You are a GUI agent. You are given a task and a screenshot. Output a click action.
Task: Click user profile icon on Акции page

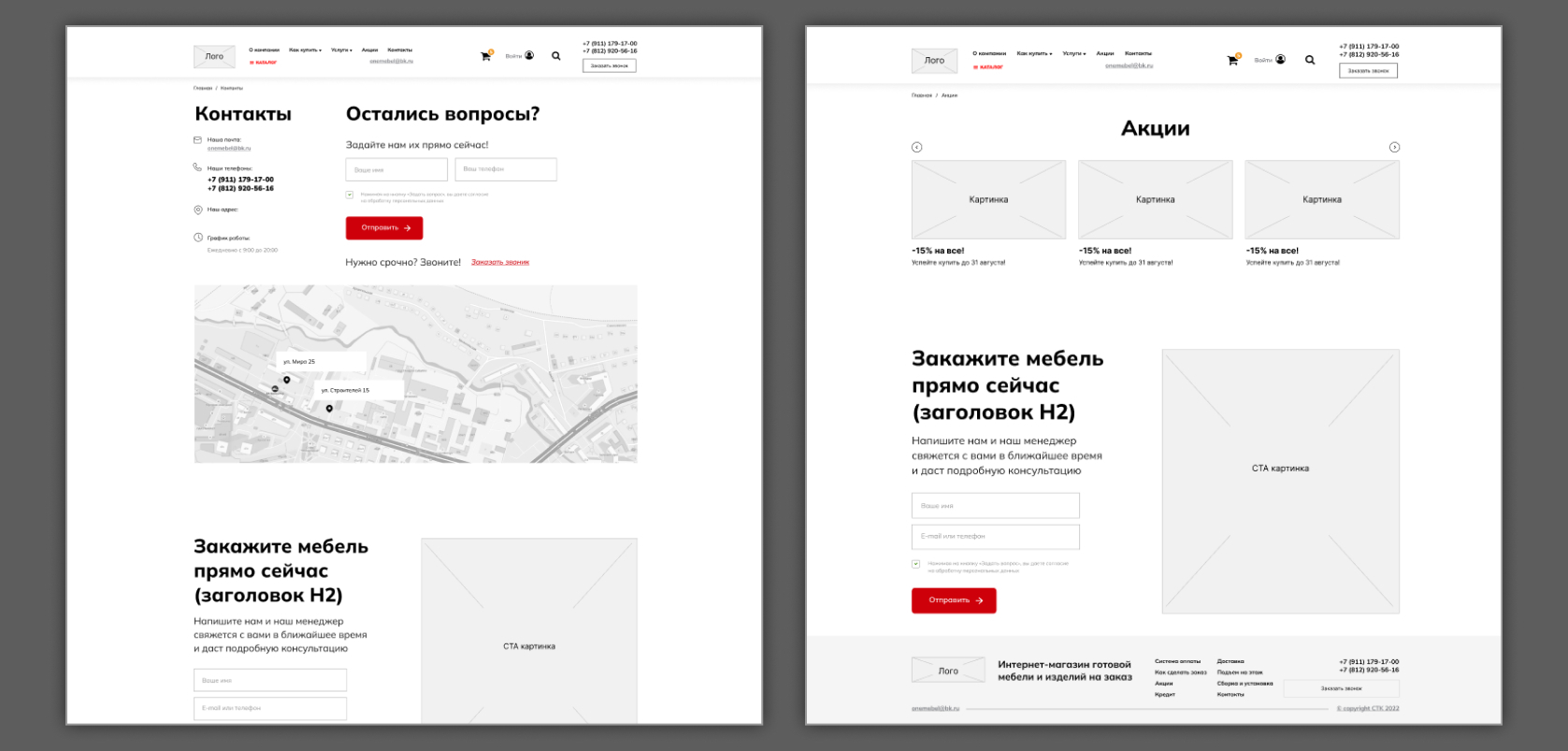(x=1280, y=60)
